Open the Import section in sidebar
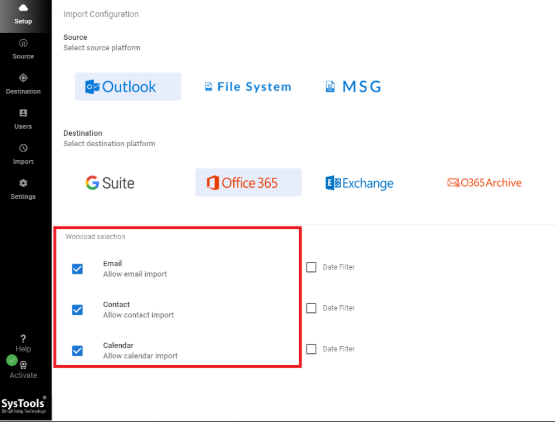 [23, 154]
